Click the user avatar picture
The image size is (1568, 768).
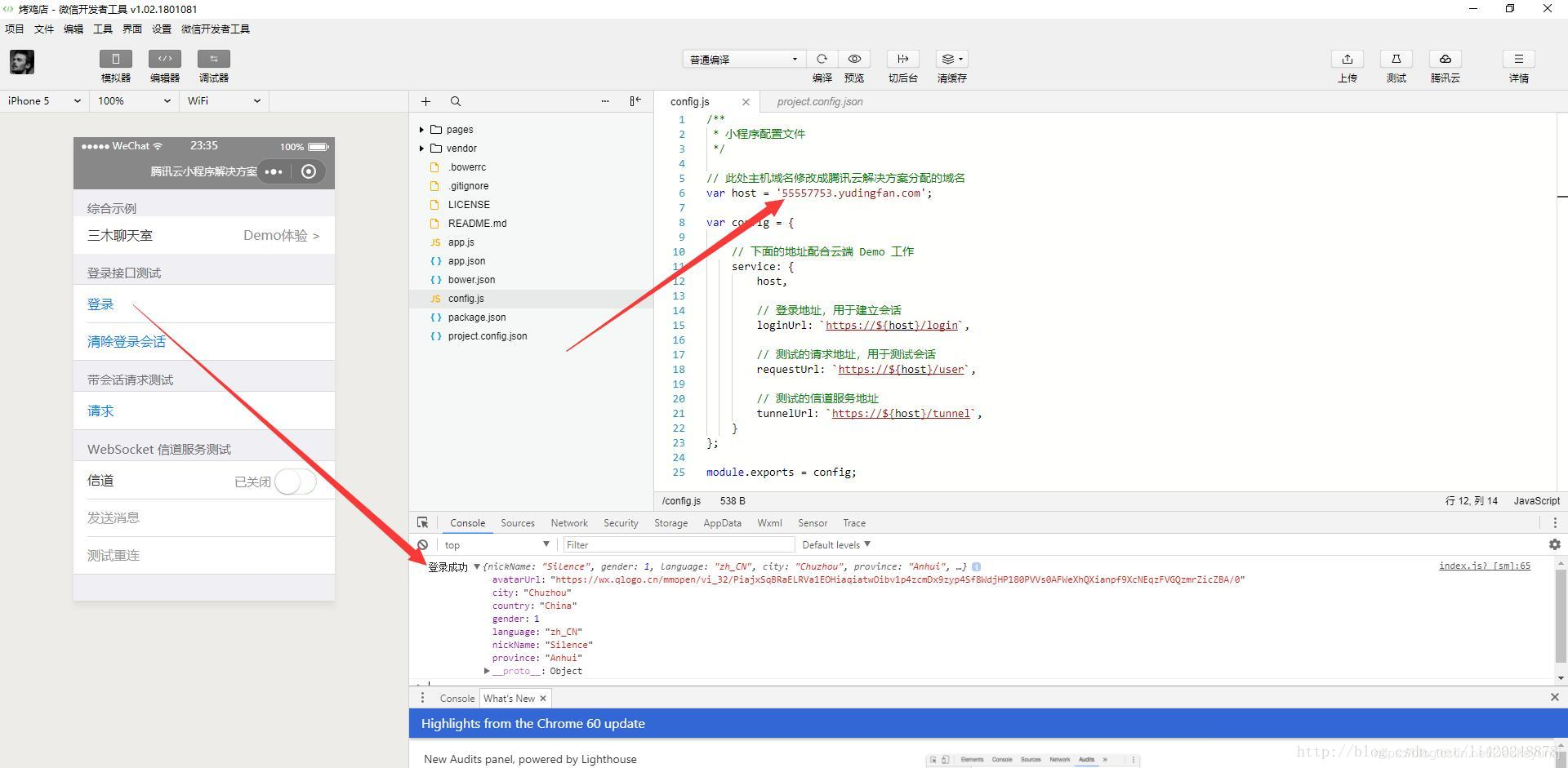[22, 62]
